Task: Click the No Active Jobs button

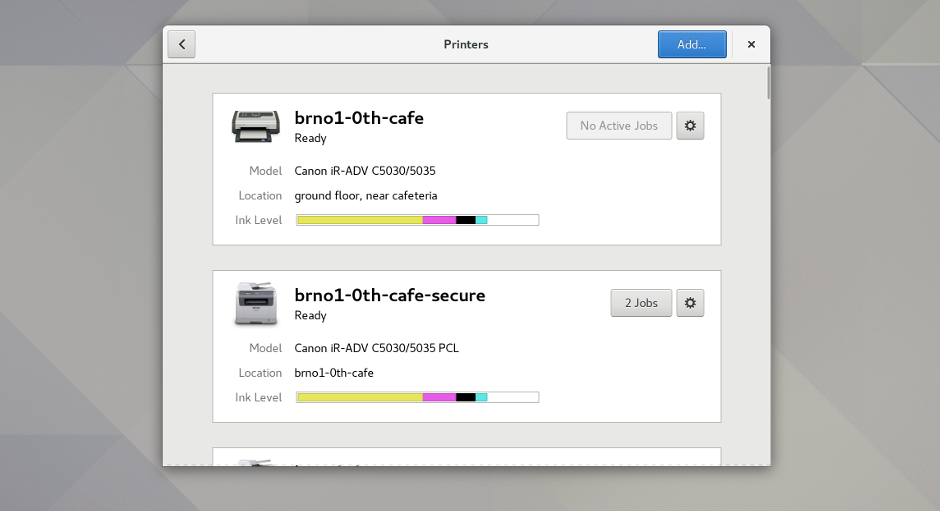Action: (x=618, y=126)
